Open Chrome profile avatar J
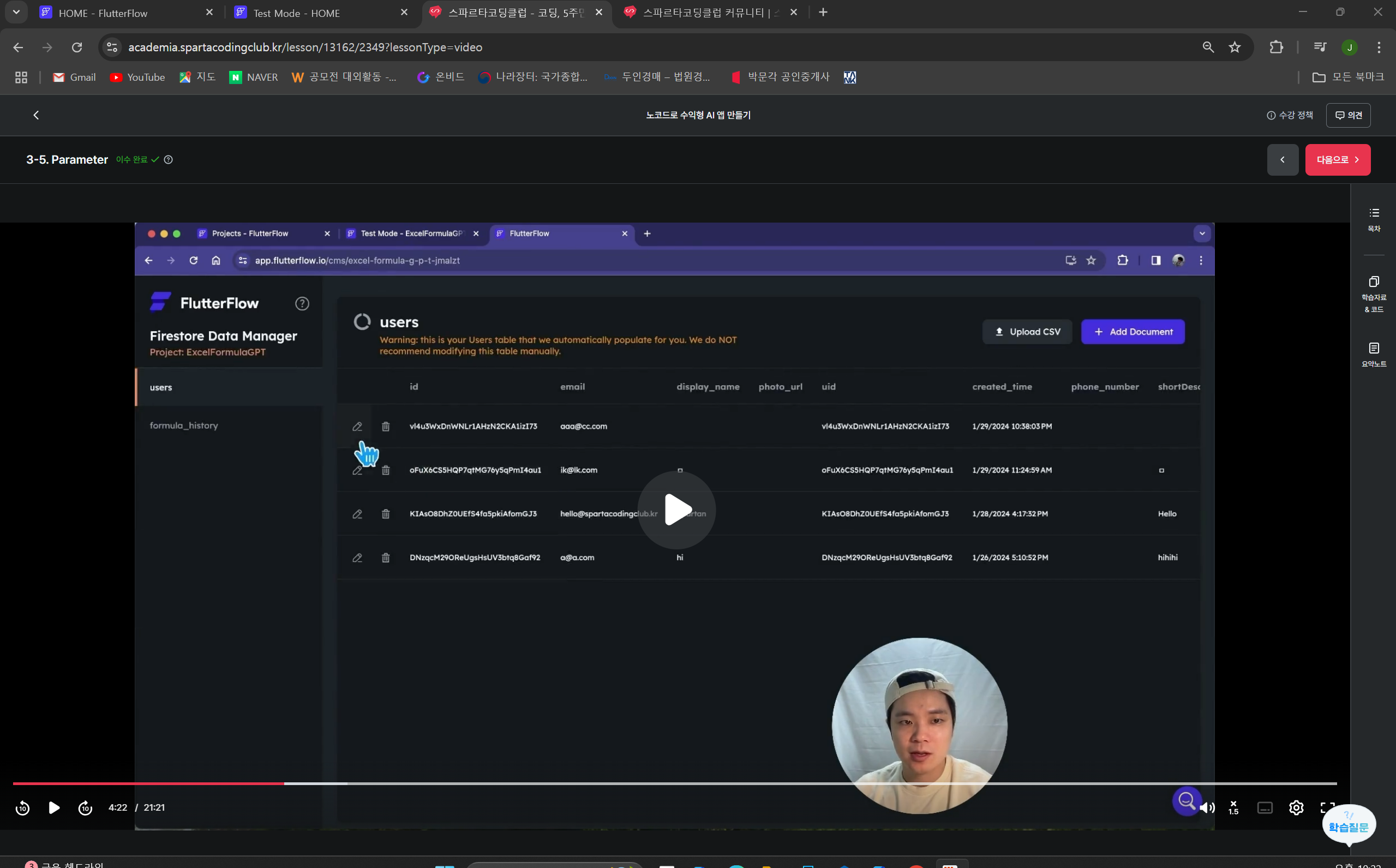Viewport: 1396px width, 868px height. pos(1350,47)
